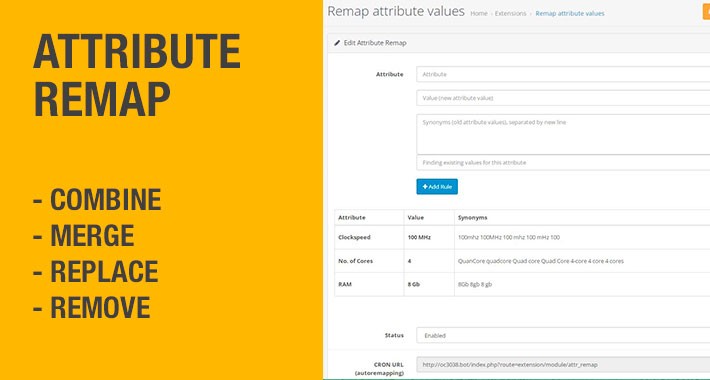Click the Clockspeed synonyms cell
Screen dimensions: 710x380
(x=582, y=237)
